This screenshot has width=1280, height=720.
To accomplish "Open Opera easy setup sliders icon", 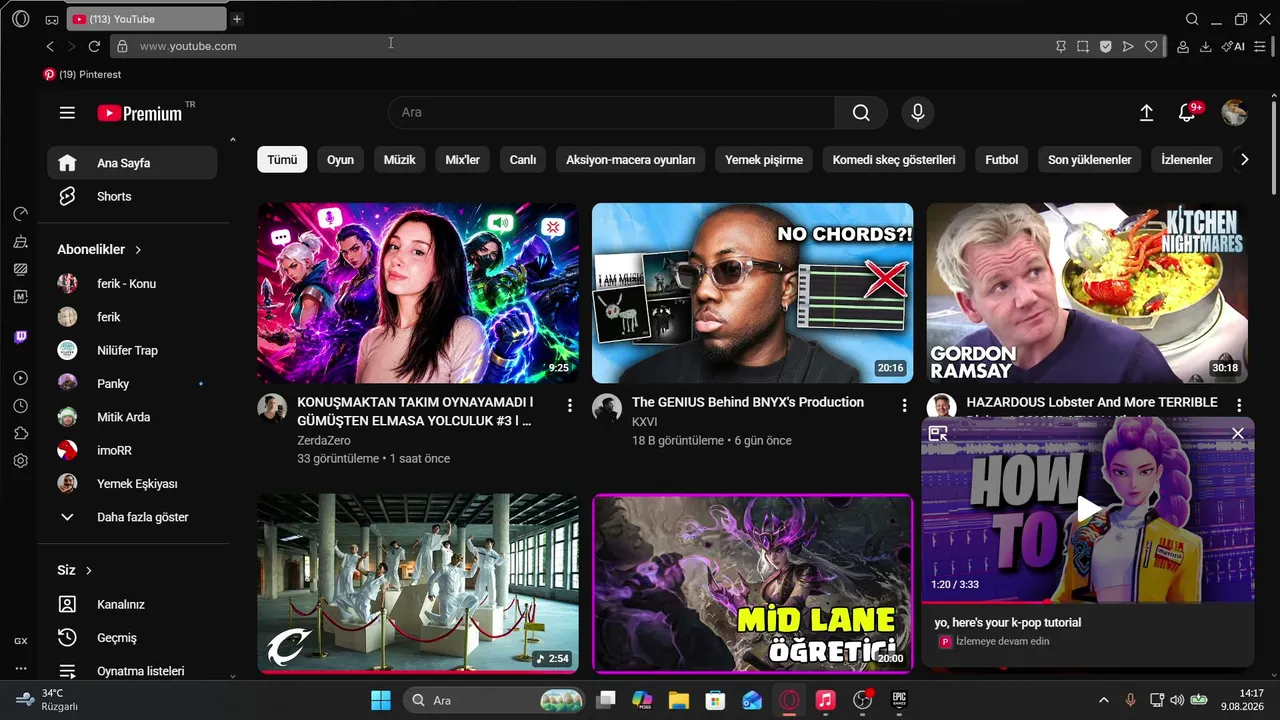I will click(x=1260, y=46).
